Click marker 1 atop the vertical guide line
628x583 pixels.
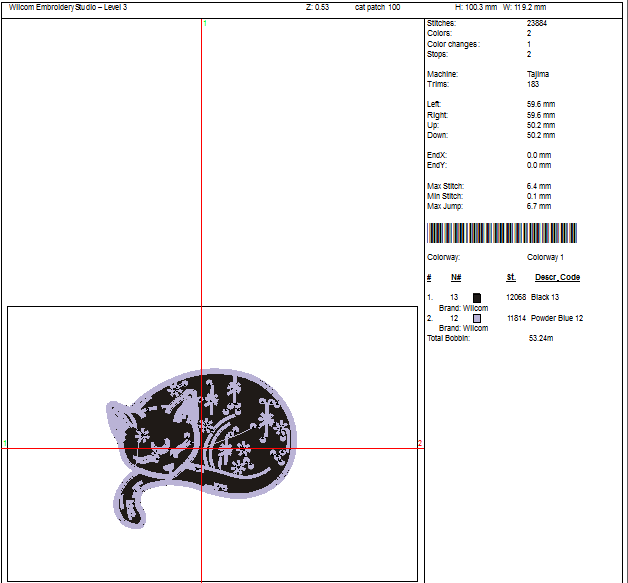[x=205, y=23]
